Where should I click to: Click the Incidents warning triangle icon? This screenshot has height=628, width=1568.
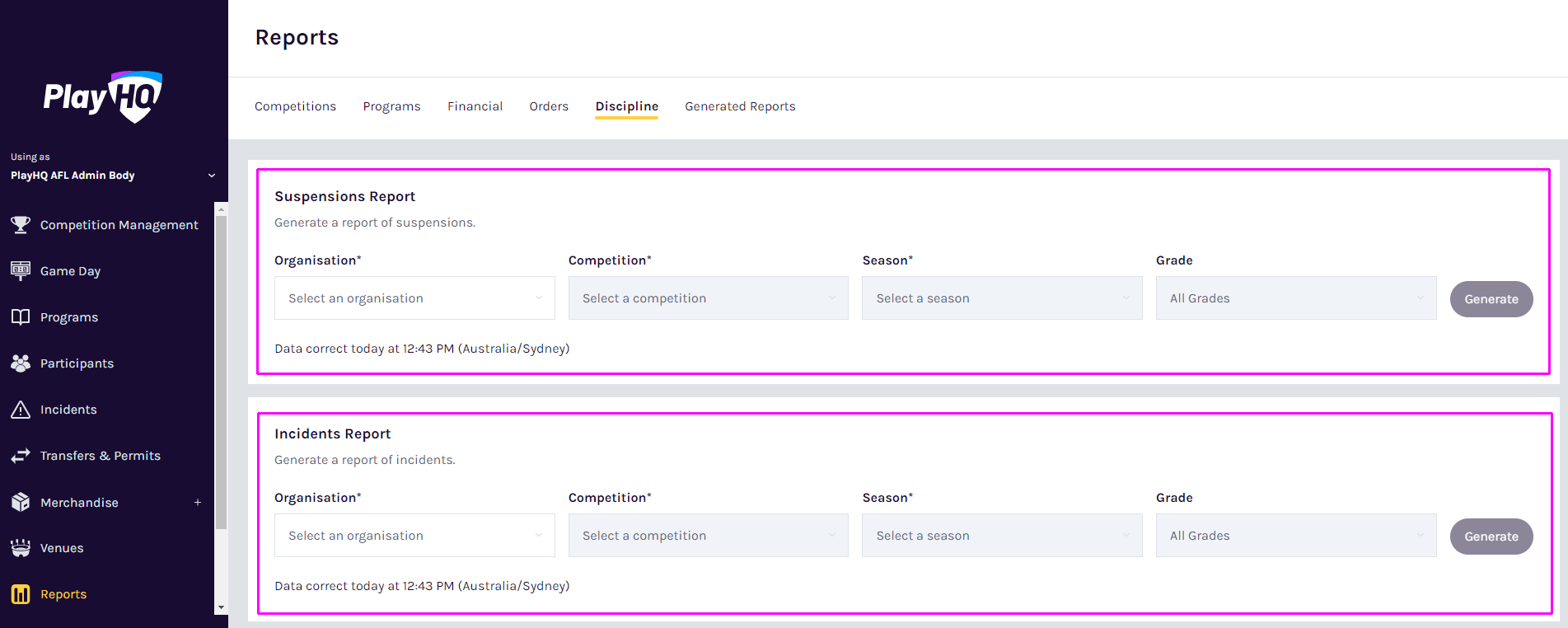click(x=21, y=410)
